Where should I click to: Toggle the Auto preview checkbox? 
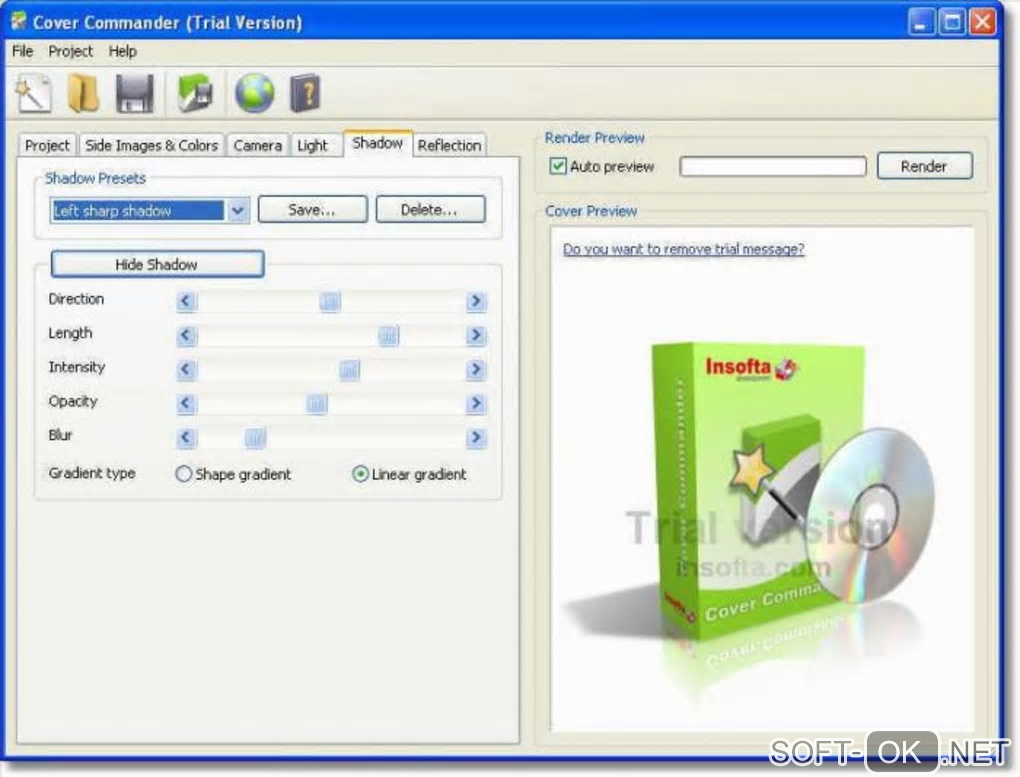tap(557, 166)
